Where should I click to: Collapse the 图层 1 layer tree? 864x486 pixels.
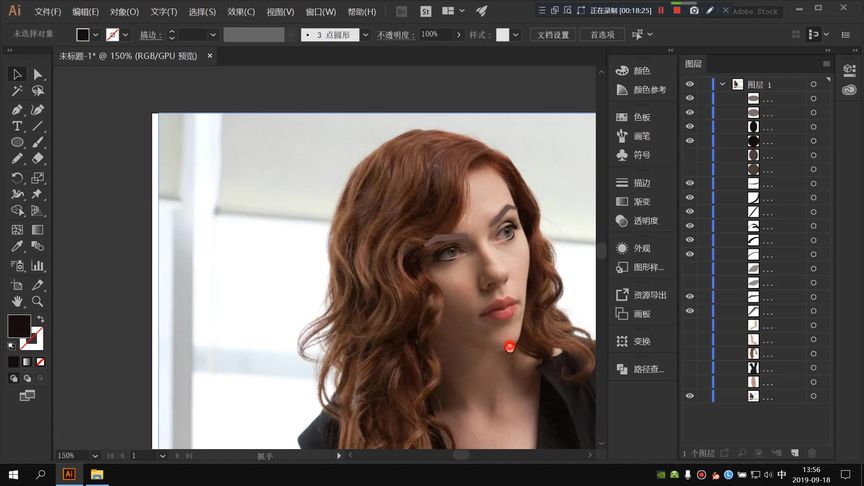point(721,85)
